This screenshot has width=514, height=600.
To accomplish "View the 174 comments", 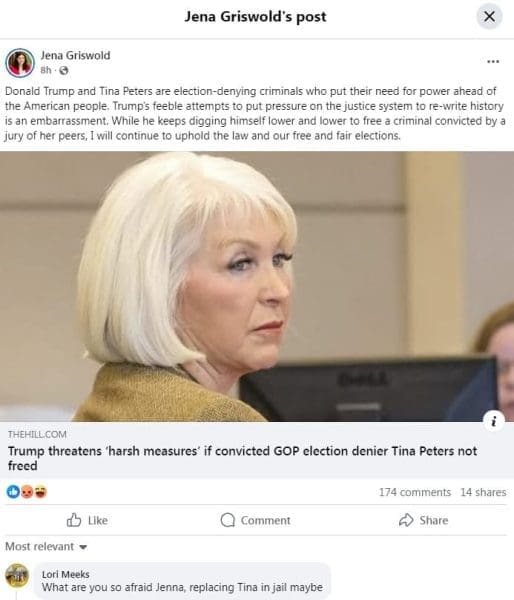I will (415, 492).
